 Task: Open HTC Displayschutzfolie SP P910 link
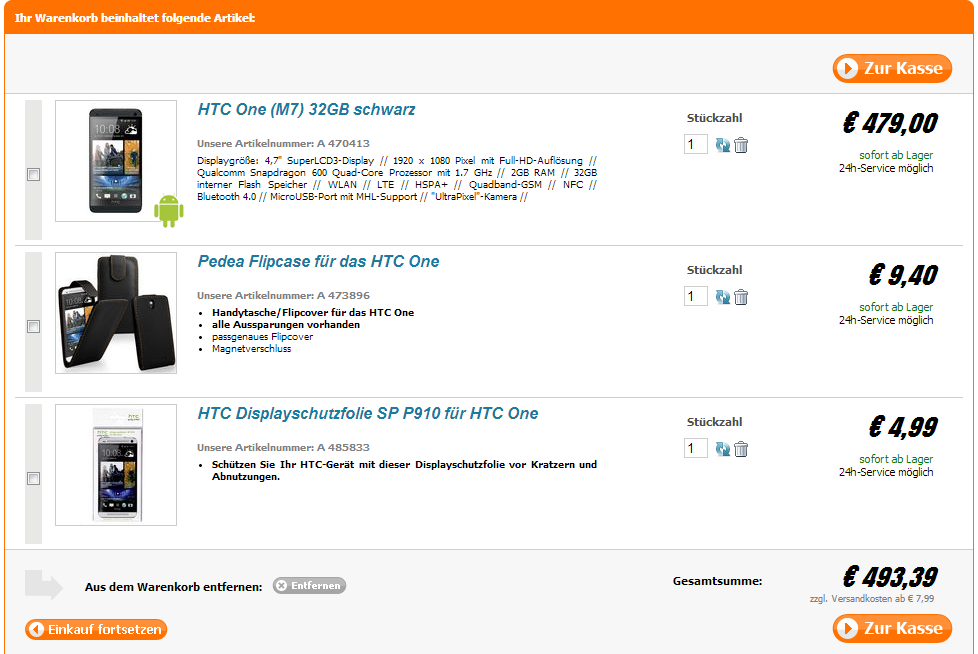[368, 414]
